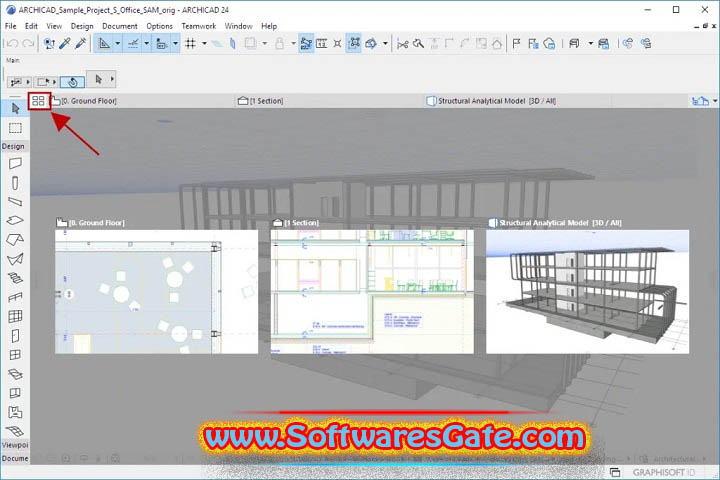Click the Magic Wand icon
Screen dimensions: 720x480
[418, 44]
